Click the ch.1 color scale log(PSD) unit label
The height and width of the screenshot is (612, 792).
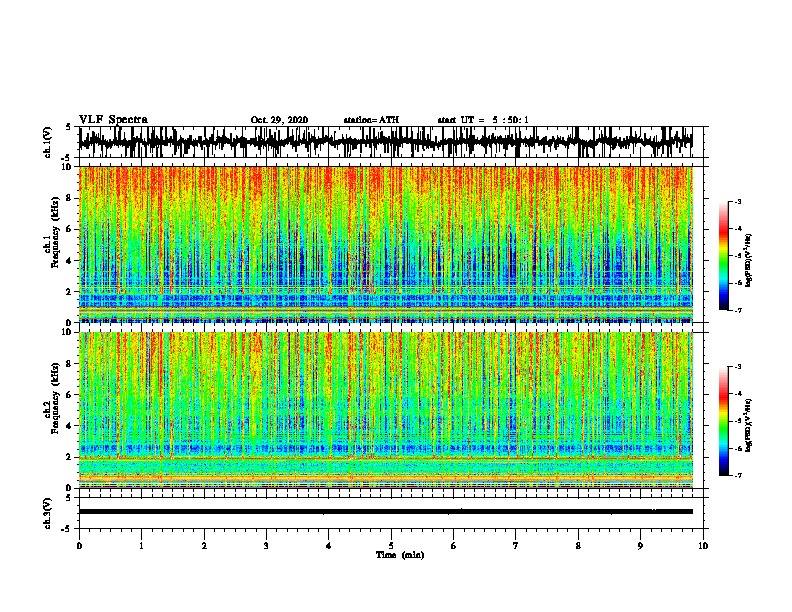coord(749,260)
